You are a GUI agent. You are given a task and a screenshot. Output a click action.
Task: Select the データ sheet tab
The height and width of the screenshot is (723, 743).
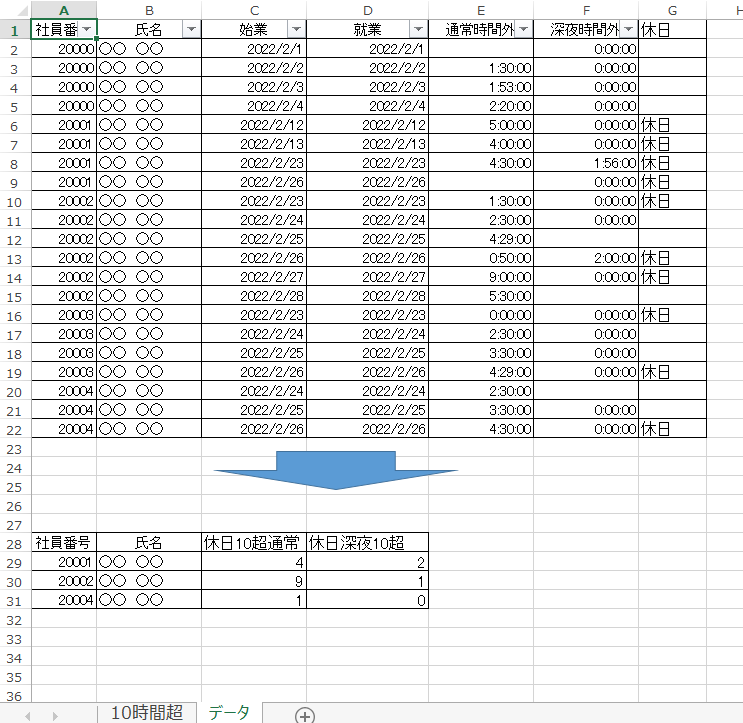pyautogui.click(x=229, y=712)
